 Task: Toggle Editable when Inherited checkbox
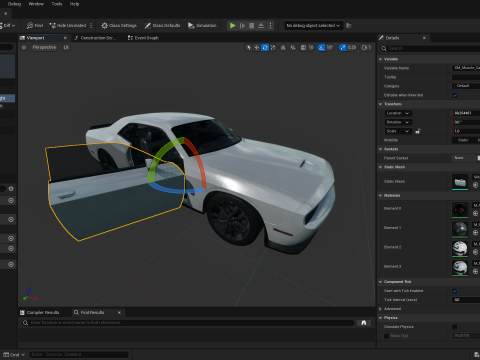click(455, 95)
